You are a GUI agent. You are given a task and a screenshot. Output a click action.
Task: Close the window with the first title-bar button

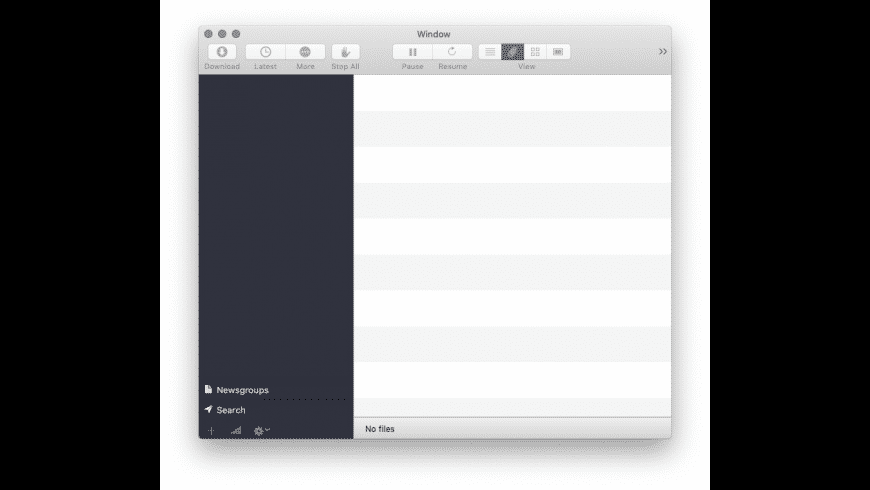coord(208,34)
